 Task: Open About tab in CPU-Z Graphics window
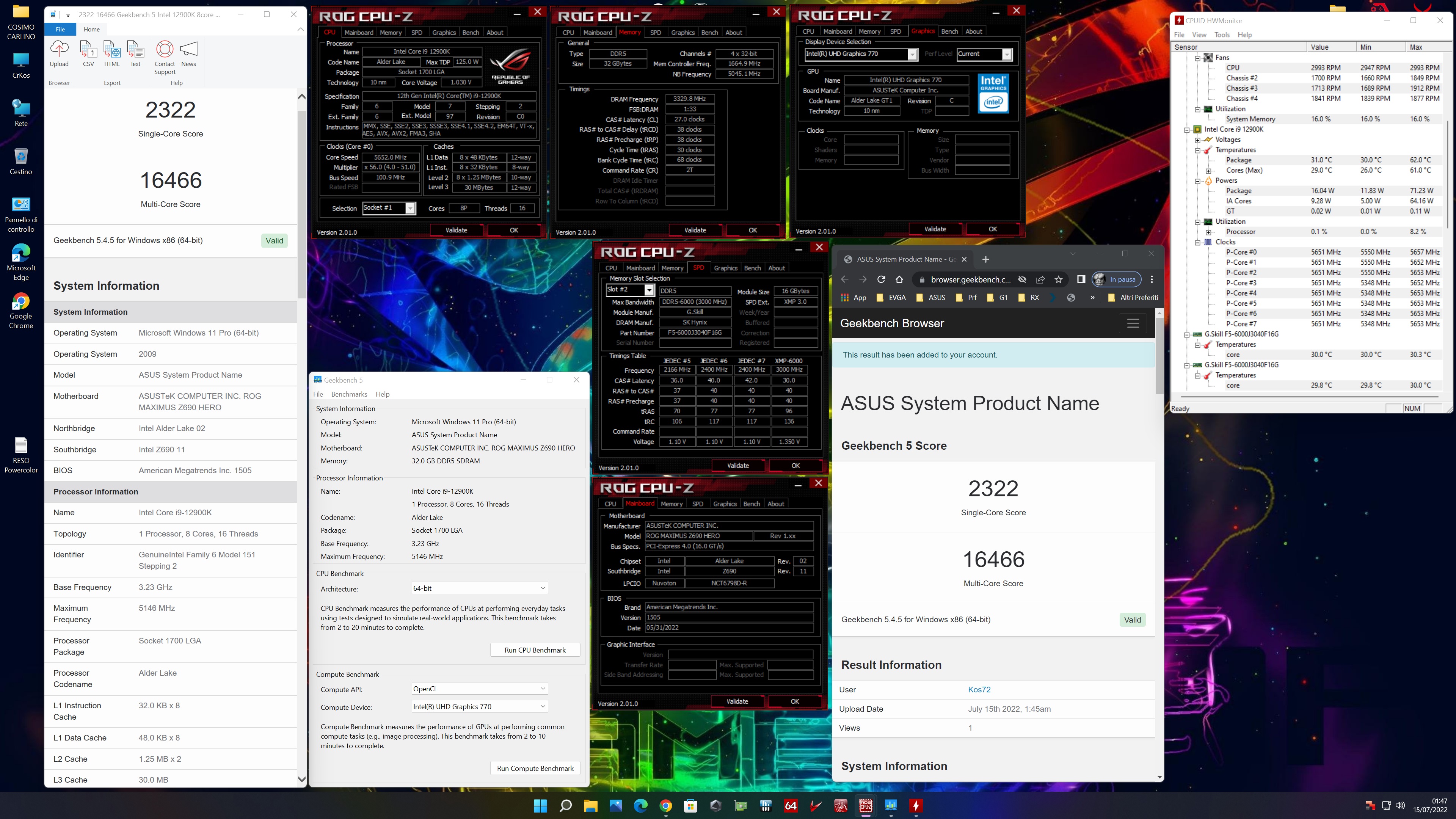tap(973, 31)
